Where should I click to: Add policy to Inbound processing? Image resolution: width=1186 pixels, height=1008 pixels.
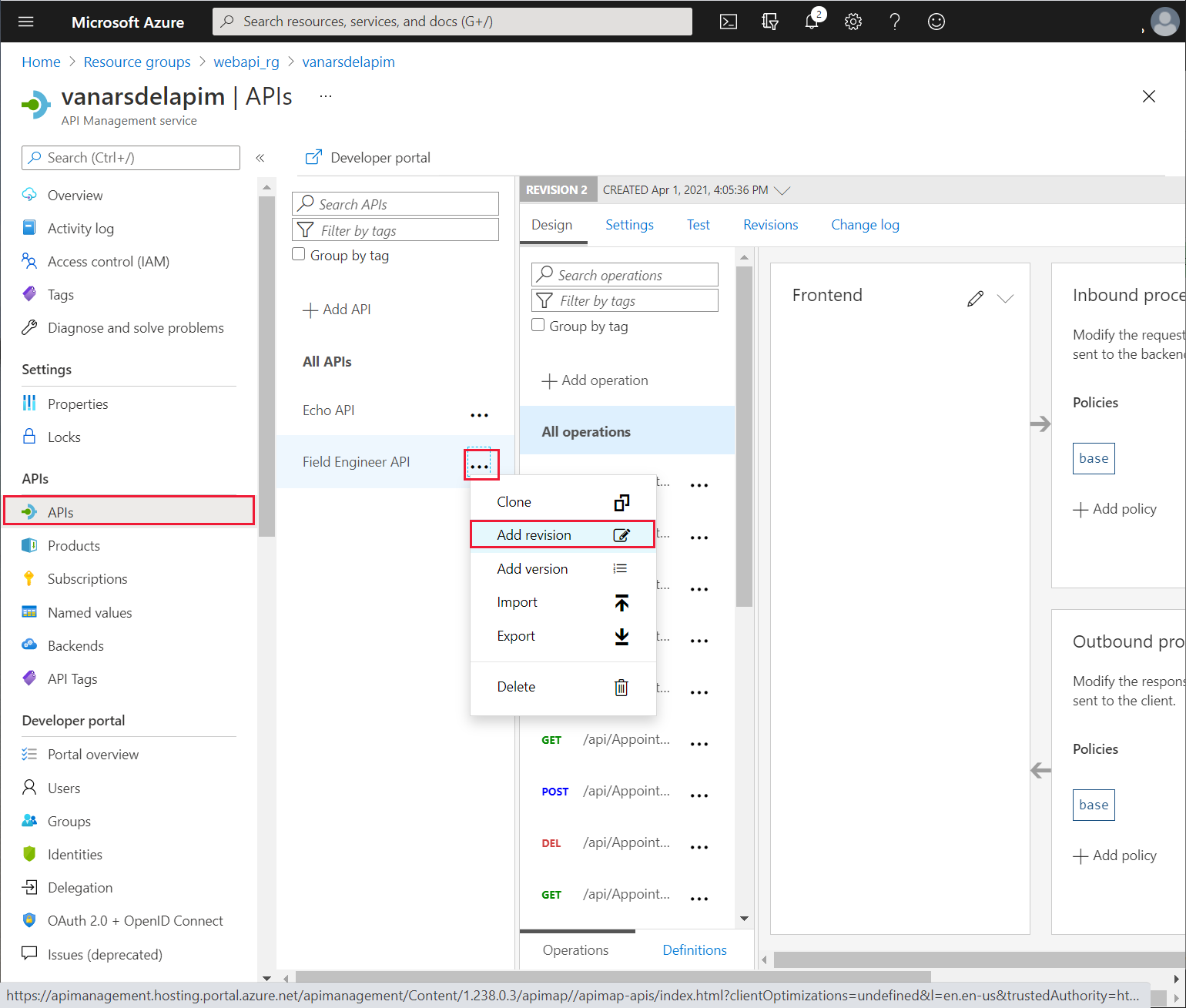tap(1115, 509)
